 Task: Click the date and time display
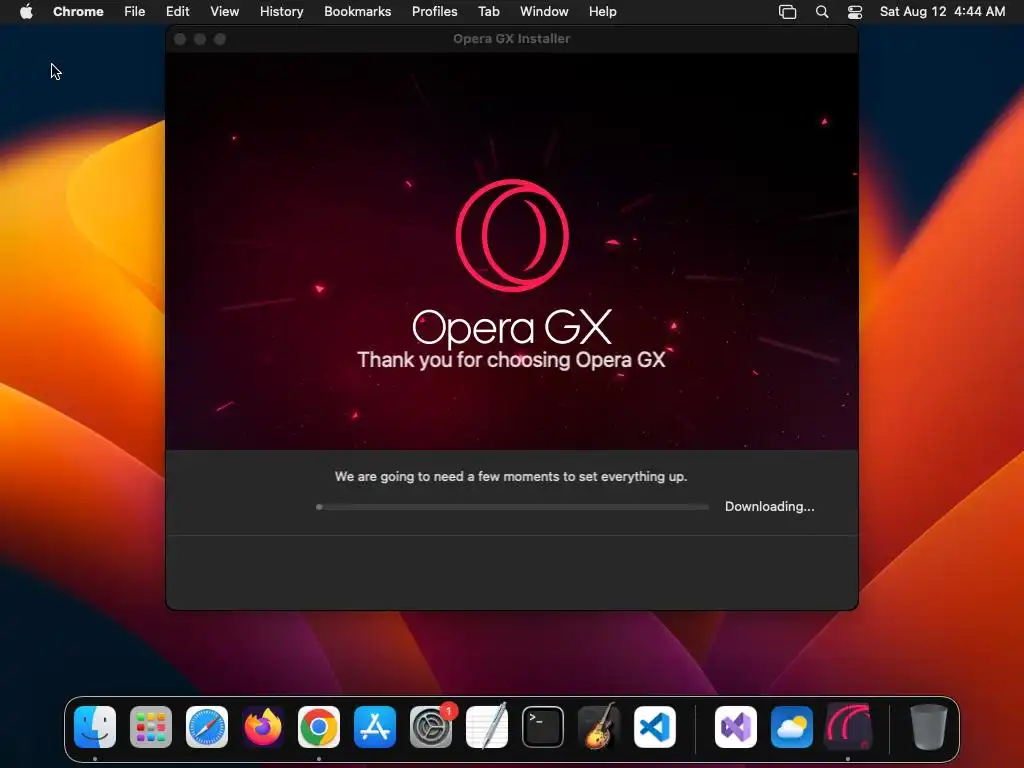pos(942,12)
